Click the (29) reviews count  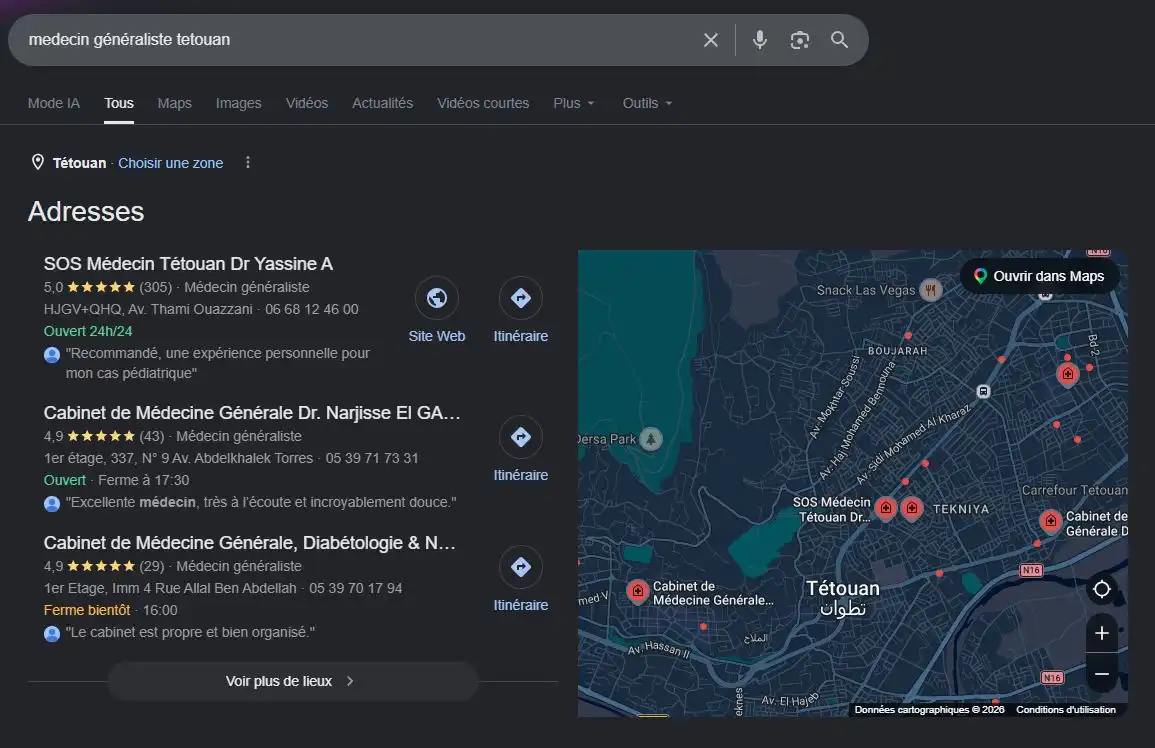(x=152, y=566)
